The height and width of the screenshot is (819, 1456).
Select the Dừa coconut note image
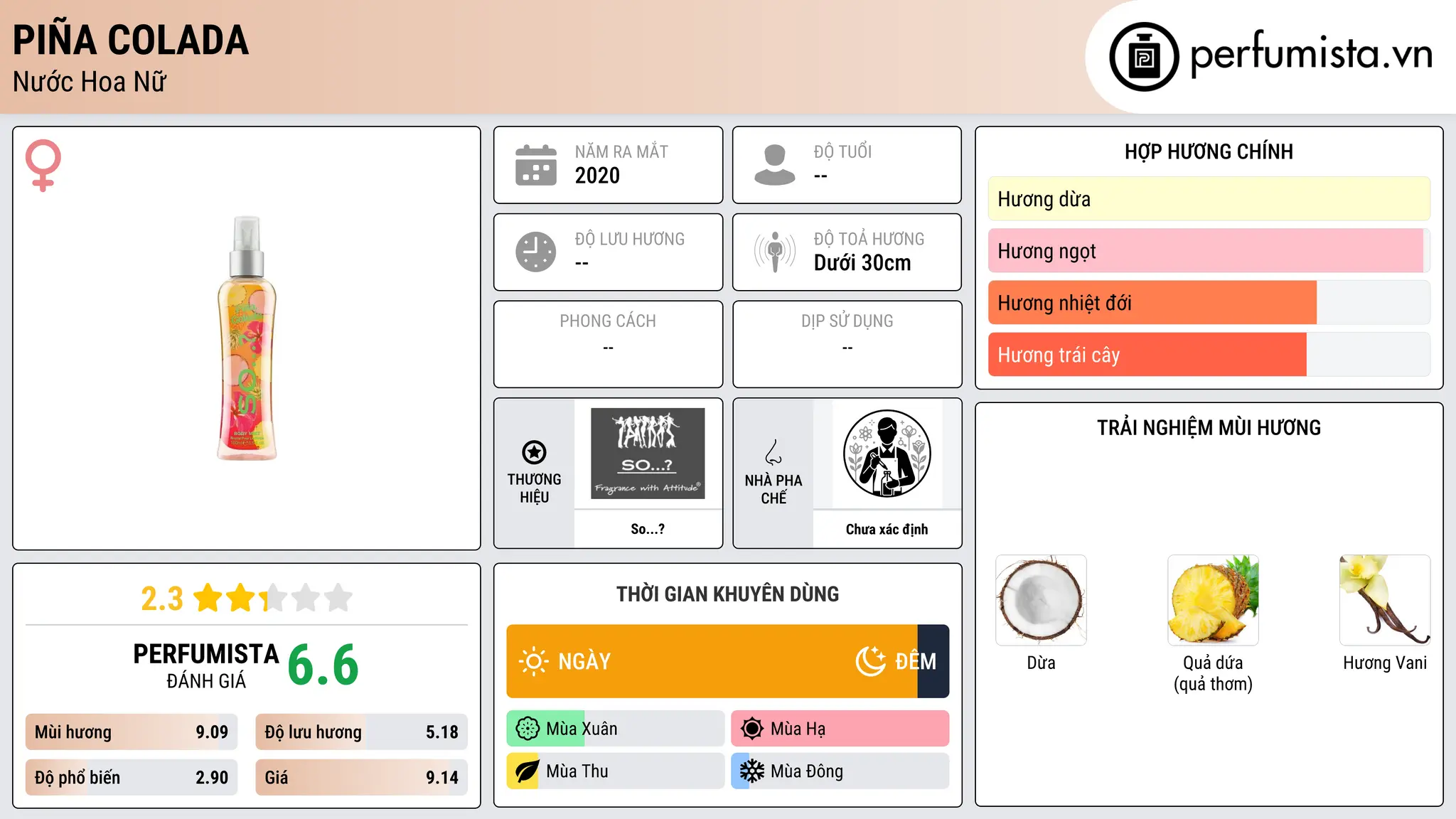tap(1041, 600)
